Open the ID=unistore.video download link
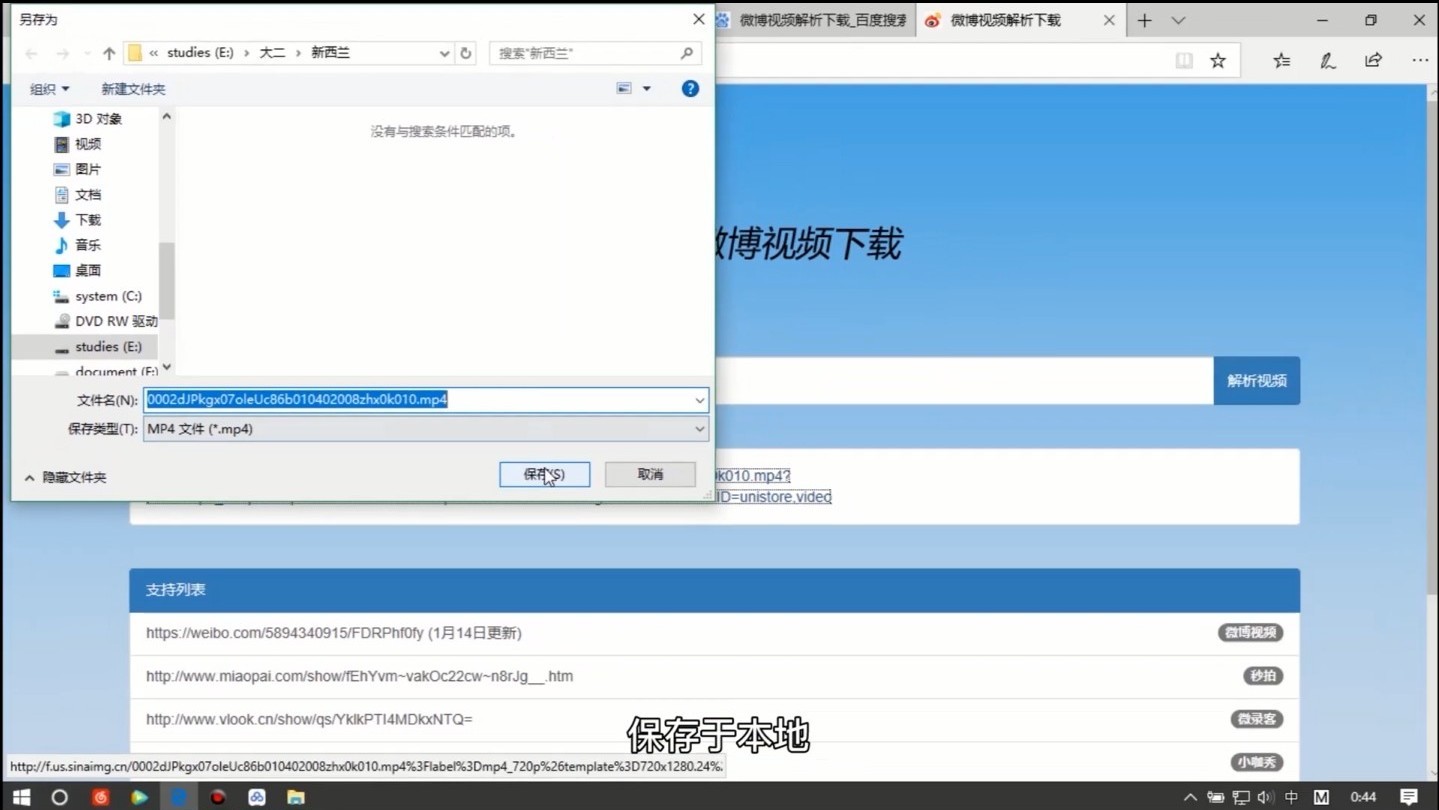This screenshot has width=1439, height=810. coord(777,496)
